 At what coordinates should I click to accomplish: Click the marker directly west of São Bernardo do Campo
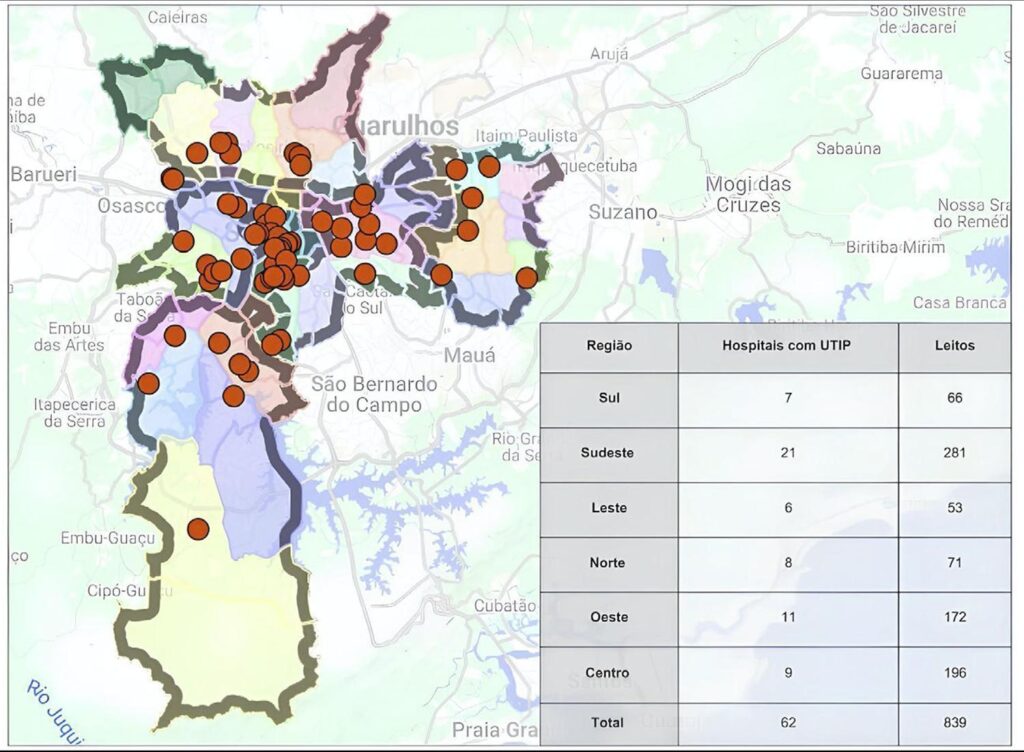[x=234, y=396]
